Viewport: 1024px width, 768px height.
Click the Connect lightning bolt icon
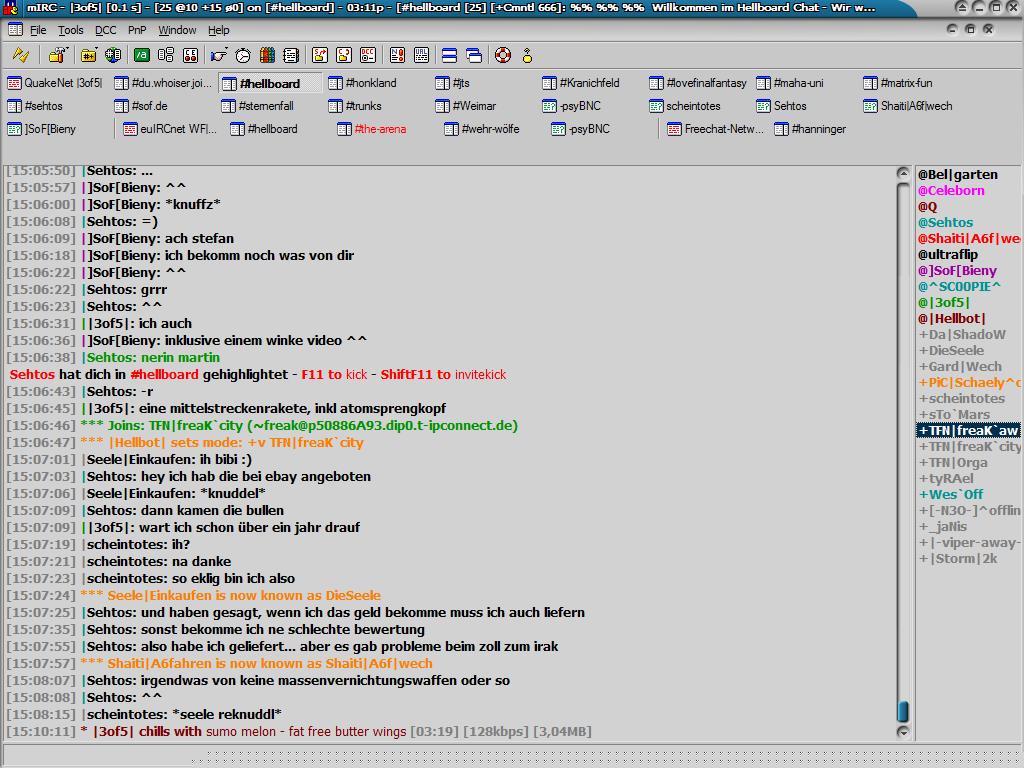tap(20, 55)
